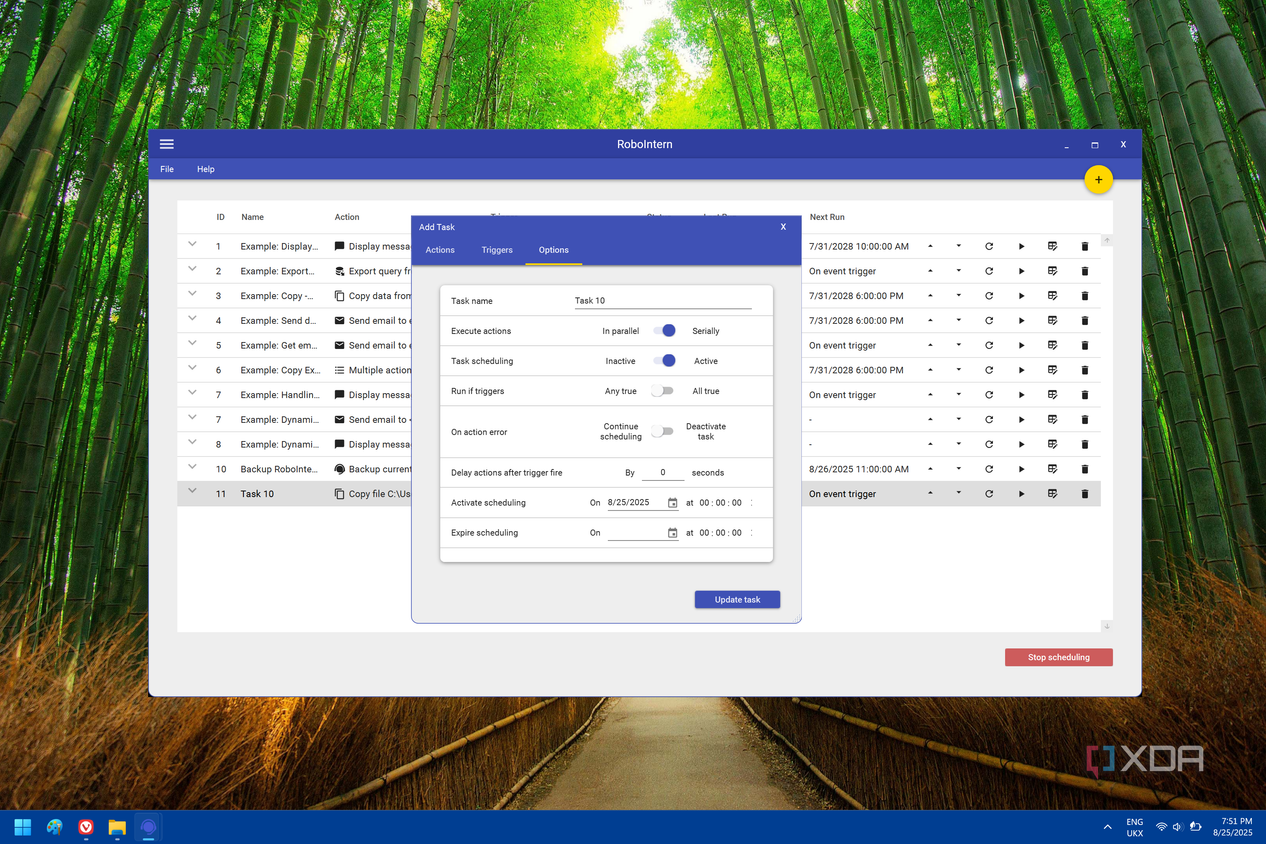Open volume control in system tray
1266x844 pixels.
pyautogui.click(x=1178, y=827)
